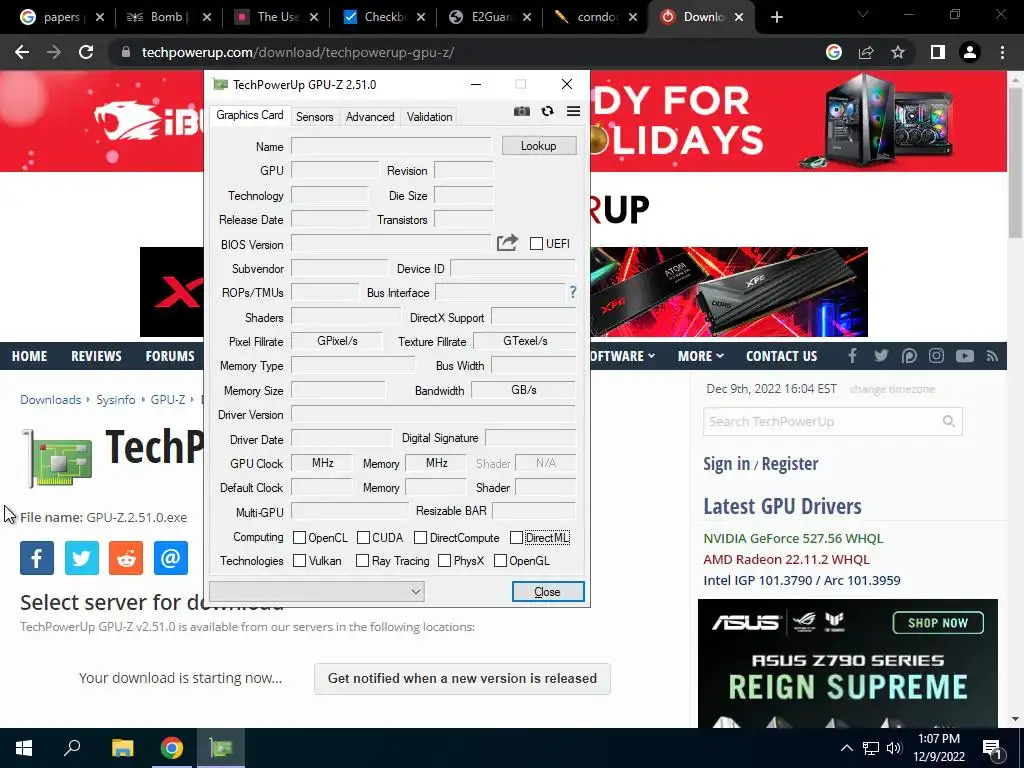
Task: Toggle the CUDA checkbox
Action: pos(363,537)
